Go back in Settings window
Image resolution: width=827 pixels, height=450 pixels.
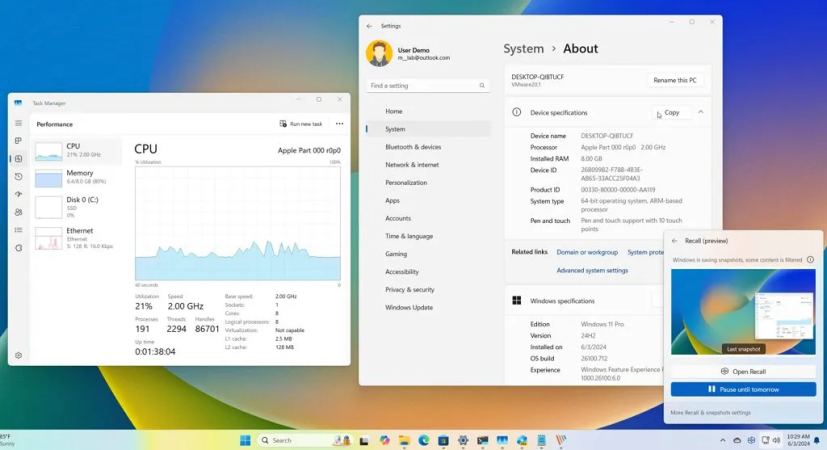click(x=369, y=26)
